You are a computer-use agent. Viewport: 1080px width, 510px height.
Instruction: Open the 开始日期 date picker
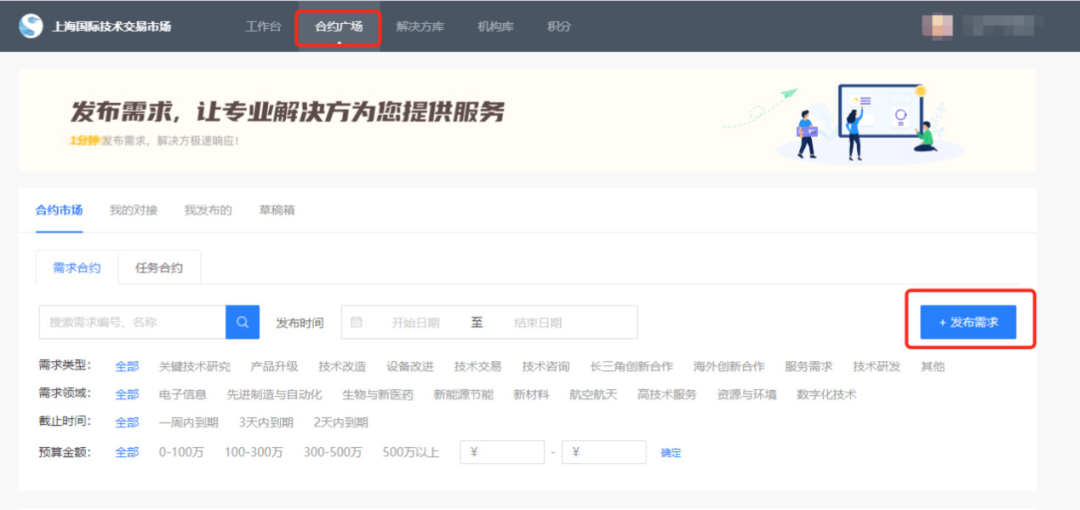415,323
